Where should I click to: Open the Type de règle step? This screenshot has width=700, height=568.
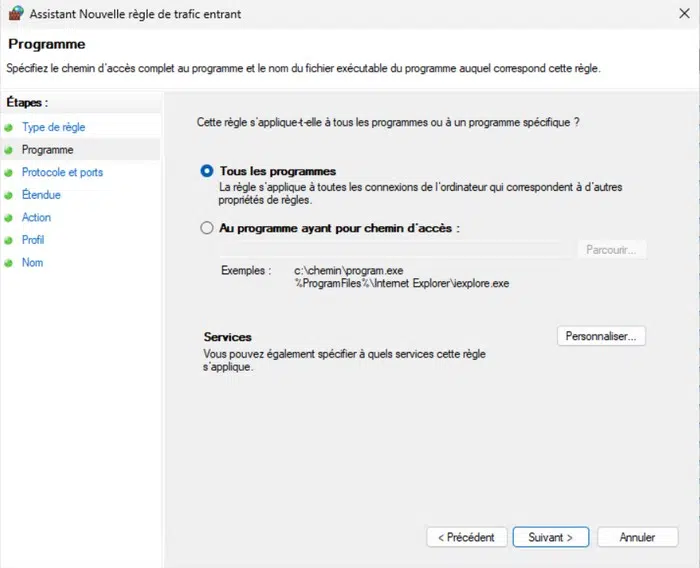(x=53, y=127)
